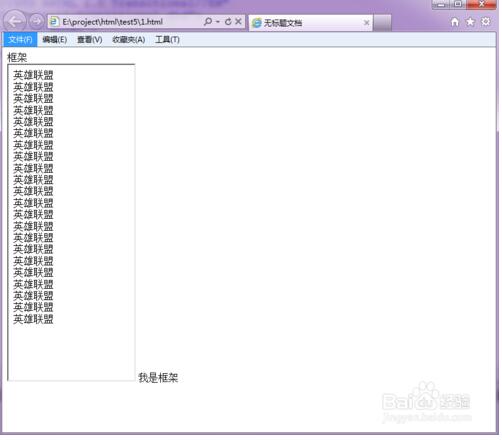The image size is (502, 440).
Task: Open the 文件(F) menu
Action: click(20, 40)
